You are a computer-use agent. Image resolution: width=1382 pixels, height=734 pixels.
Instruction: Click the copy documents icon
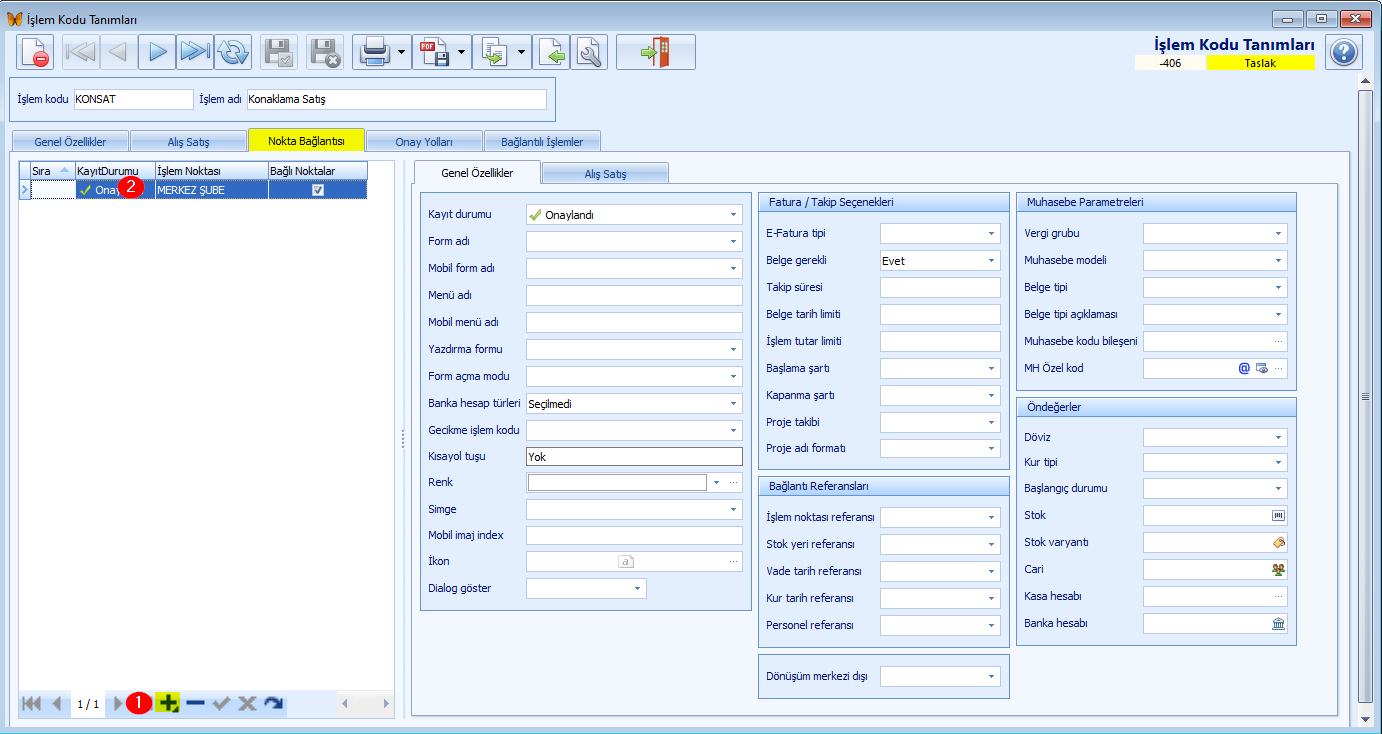[494, 52]
